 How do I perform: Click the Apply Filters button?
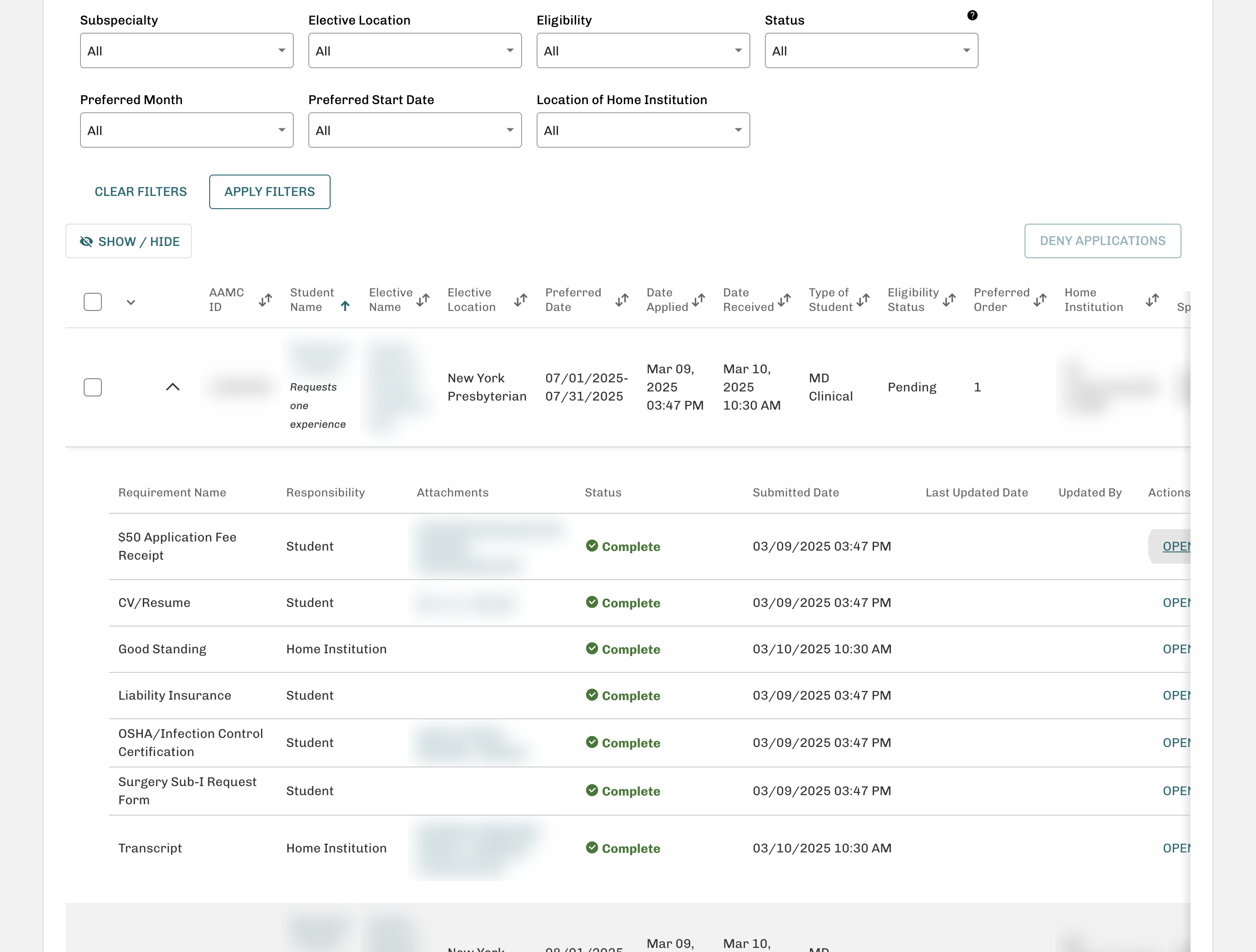point(270,192)
